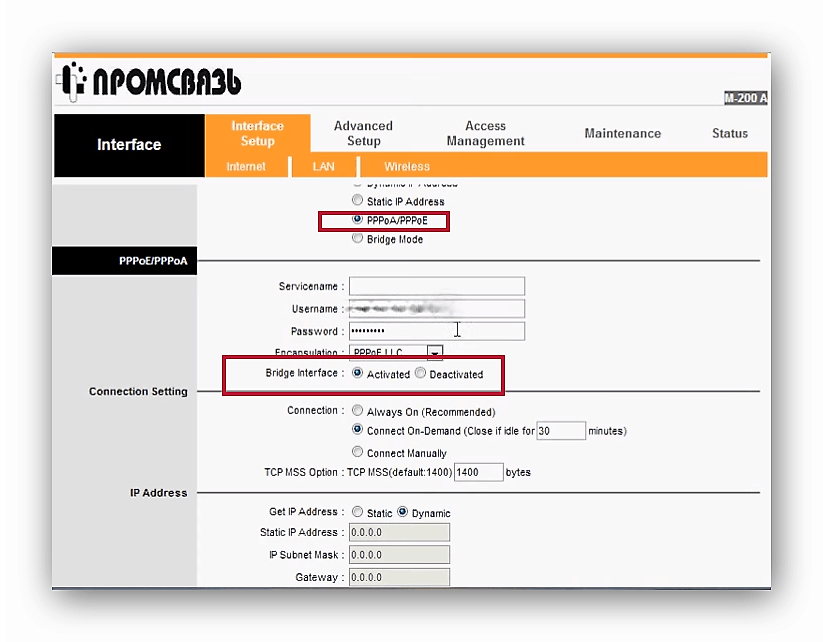
Task: Switch to the Status tab
Action: click(730, 133)
